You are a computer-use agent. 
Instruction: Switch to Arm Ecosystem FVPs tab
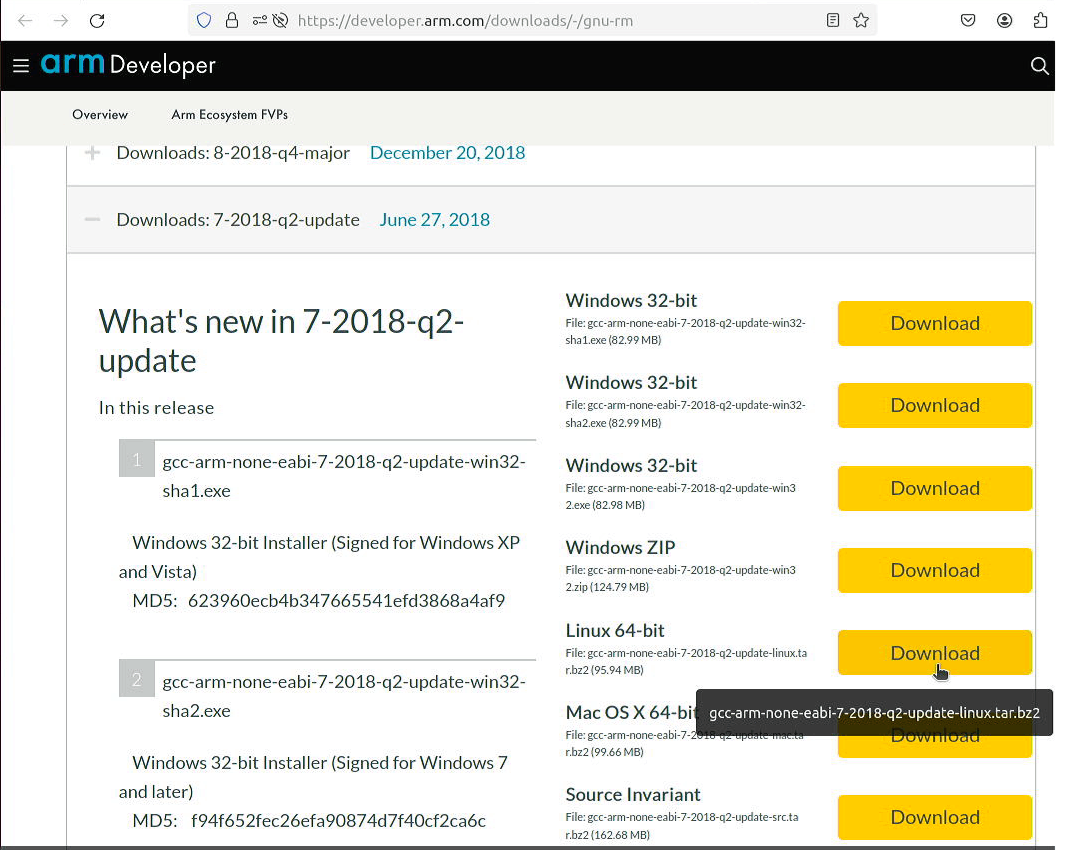[x=230, y=115]
